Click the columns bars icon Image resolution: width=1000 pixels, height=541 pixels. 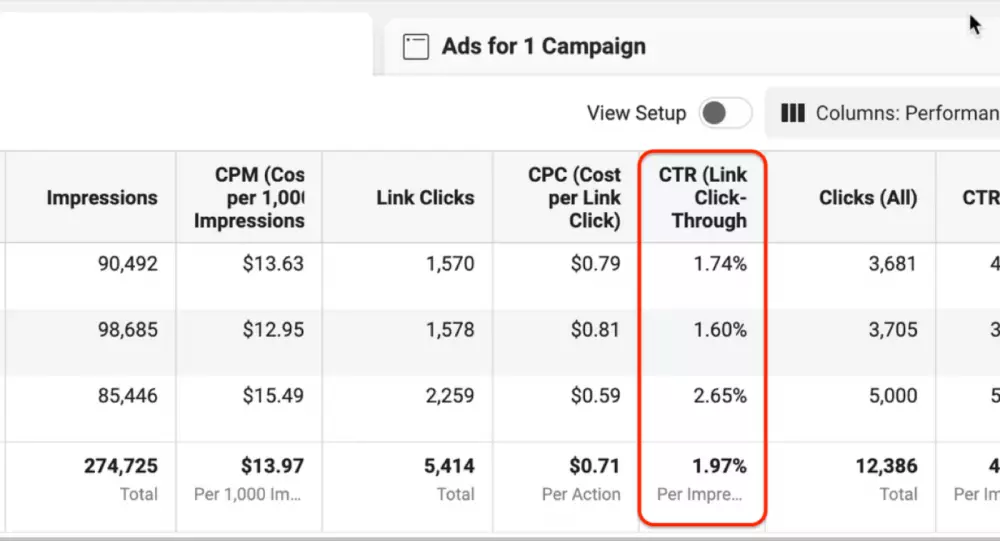(793, 113)
